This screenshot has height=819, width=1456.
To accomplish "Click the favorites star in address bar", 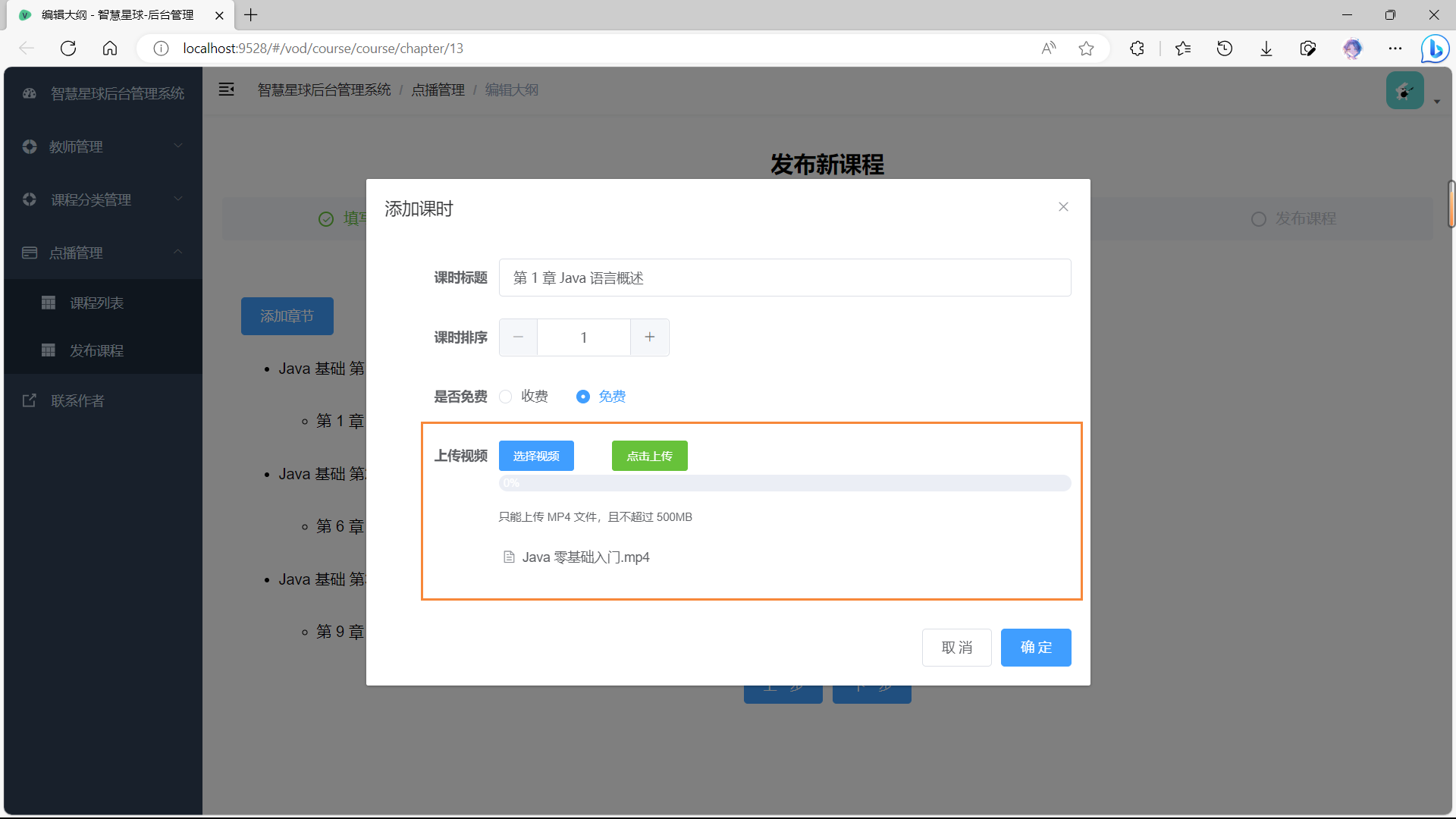I will [1086, 49].
